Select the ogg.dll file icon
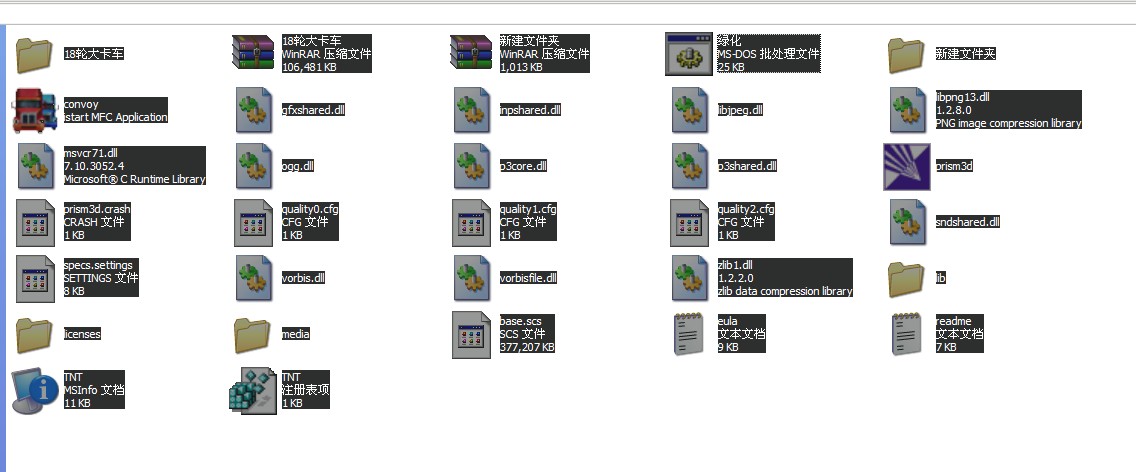 254,166
